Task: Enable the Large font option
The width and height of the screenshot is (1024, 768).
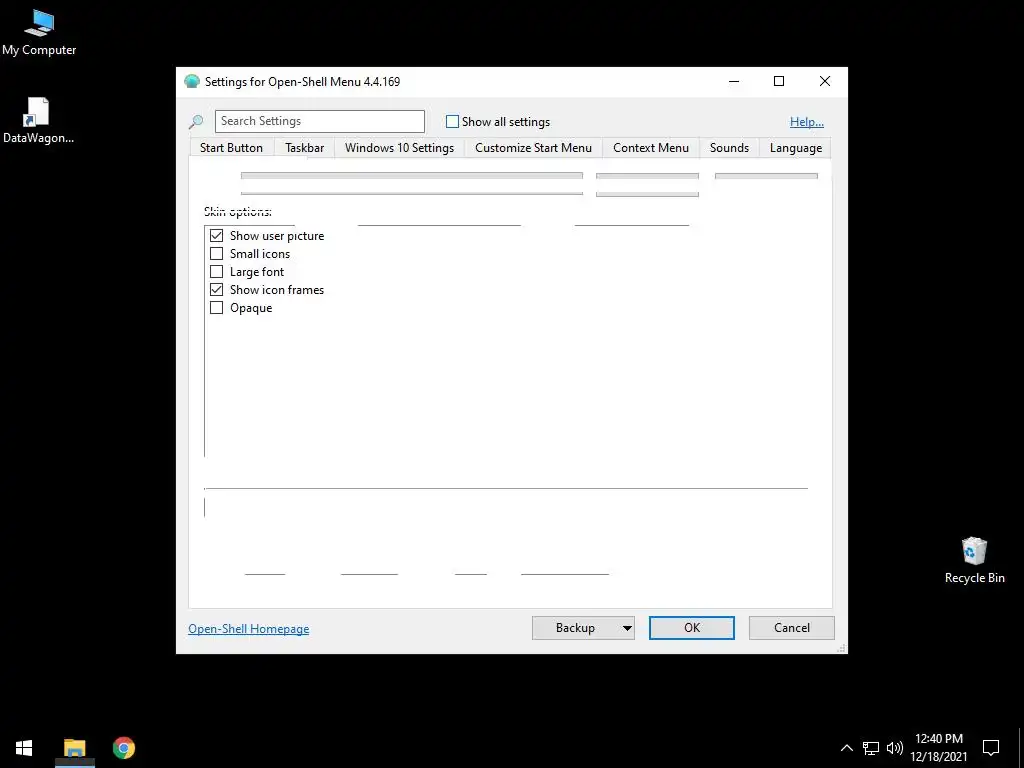Action: (x=216, y=271)
